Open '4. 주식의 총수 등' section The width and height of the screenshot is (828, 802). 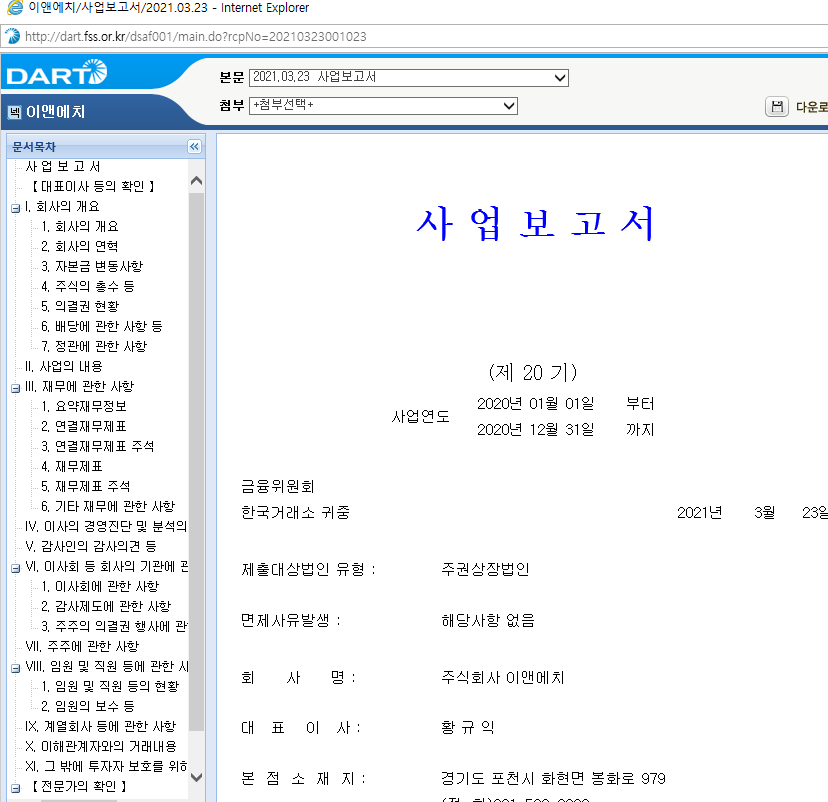click(88, 287)
